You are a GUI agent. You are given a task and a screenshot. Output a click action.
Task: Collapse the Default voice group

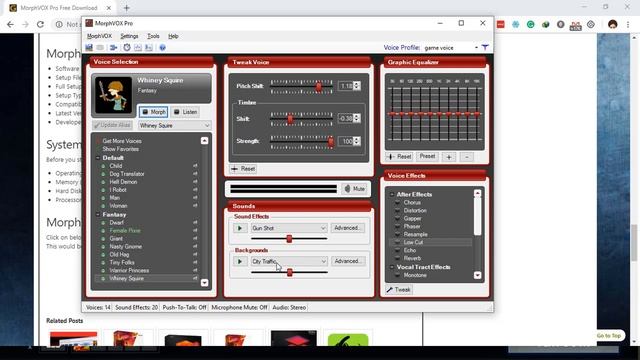(x=98, y=158)
